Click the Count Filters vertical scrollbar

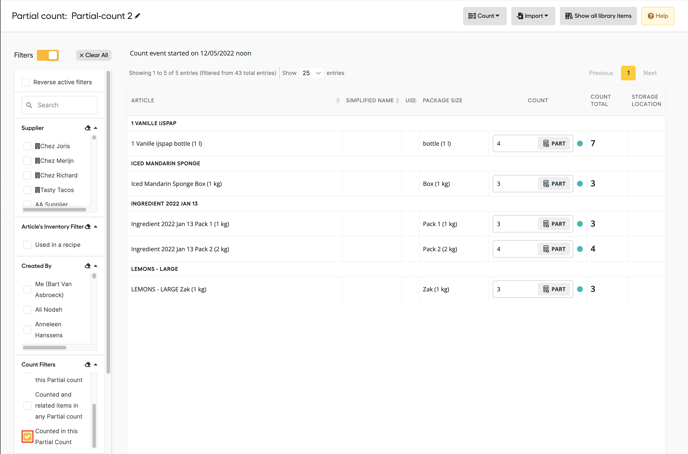pos(94,425)
